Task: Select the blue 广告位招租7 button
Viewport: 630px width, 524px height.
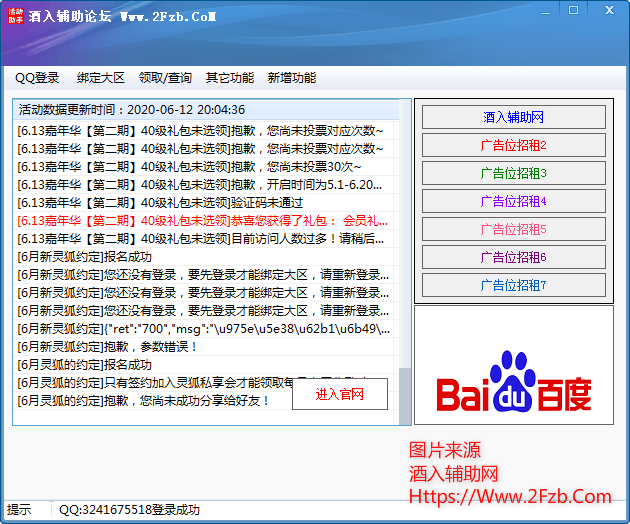Action: (513, 285)
